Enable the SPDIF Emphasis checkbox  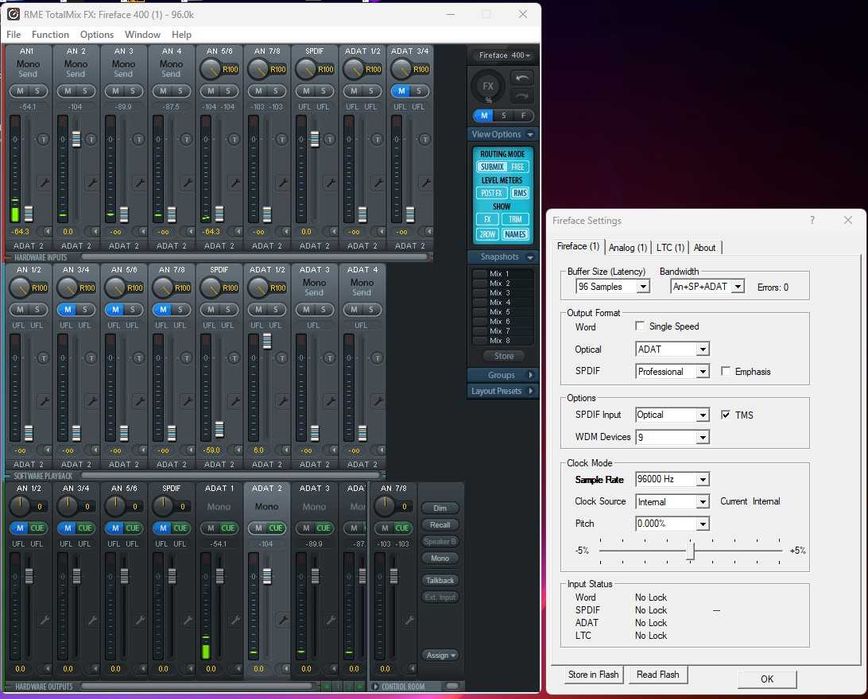tap(725, 371)
